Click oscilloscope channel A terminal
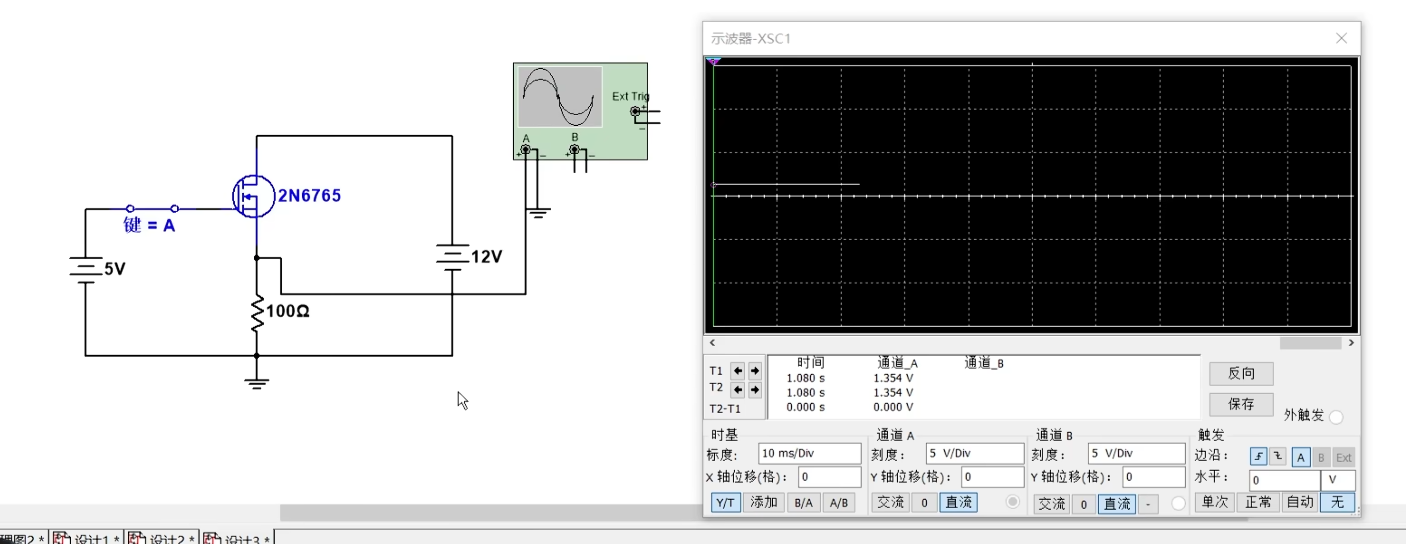 click(x=525, y=150)
